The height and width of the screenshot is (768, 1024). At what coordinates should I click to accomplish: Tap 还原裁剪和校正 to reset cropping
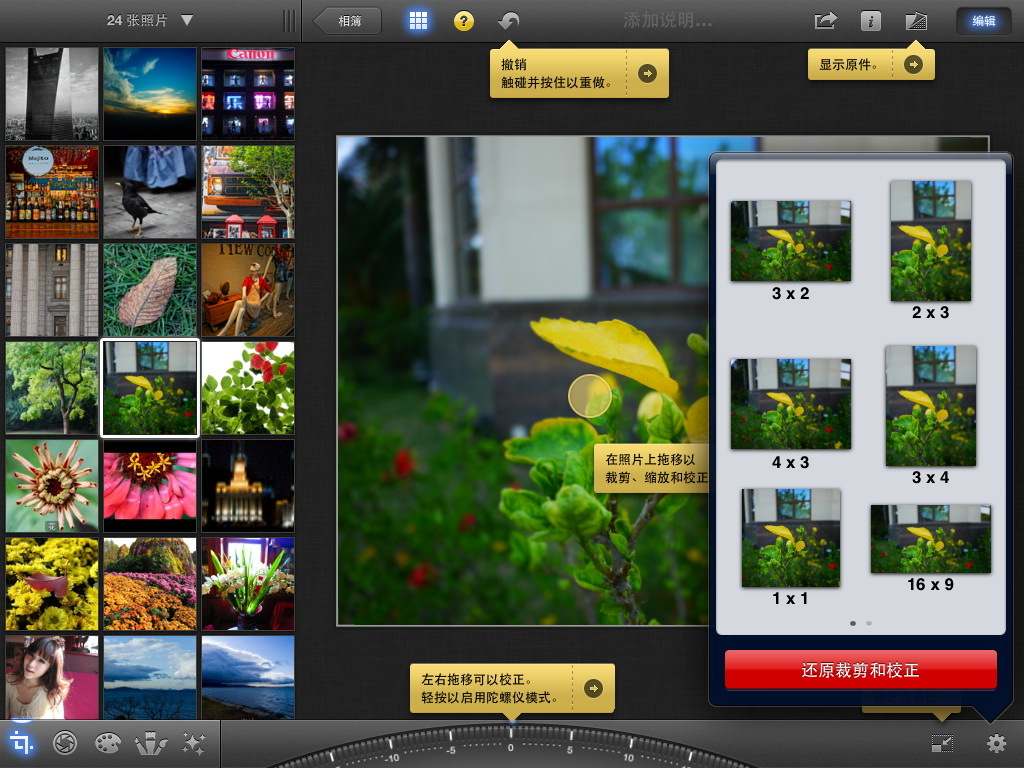point(863,667)
